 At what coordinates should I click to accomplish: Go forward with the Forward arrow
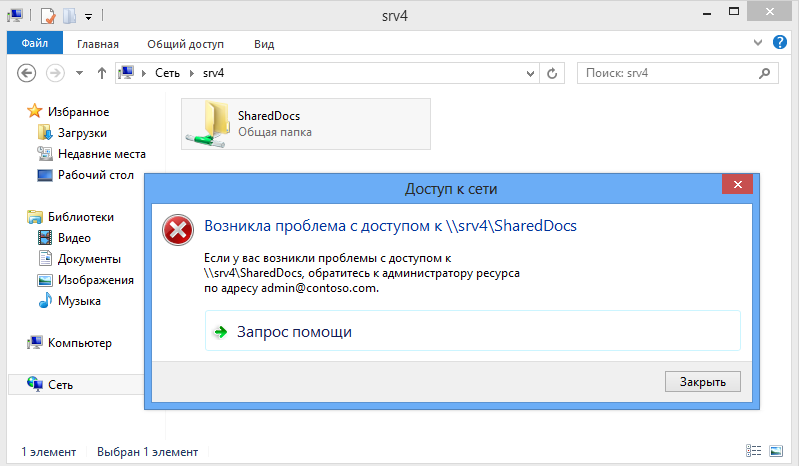click(55, 73)
